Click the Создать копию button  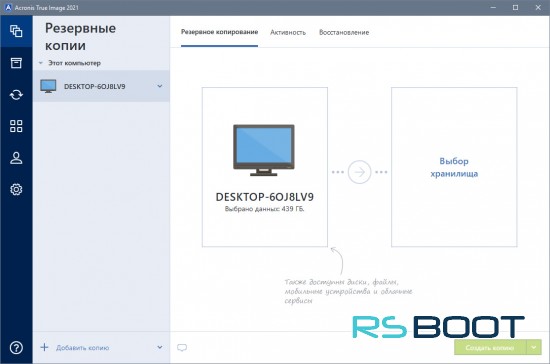coord(490,348)
